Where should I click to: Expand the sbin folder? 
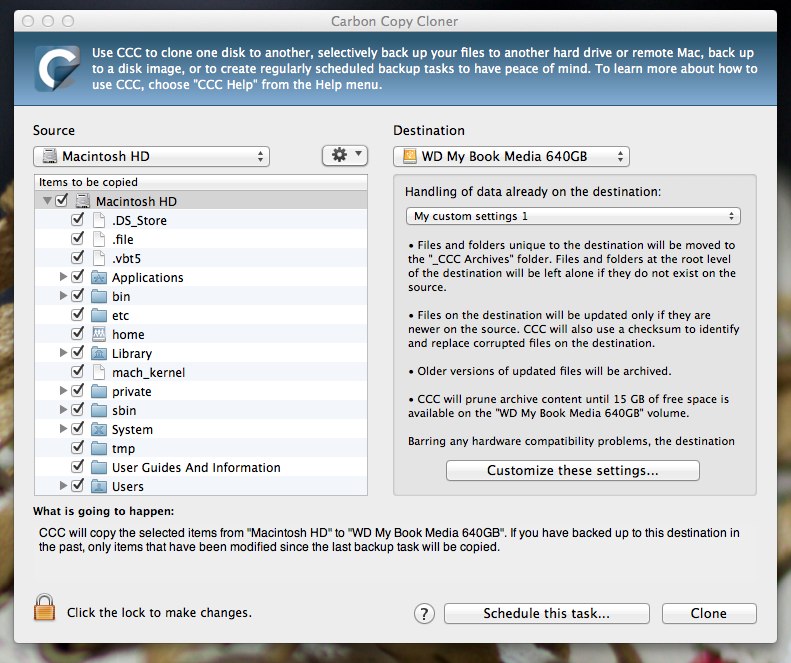click(63, 410)
